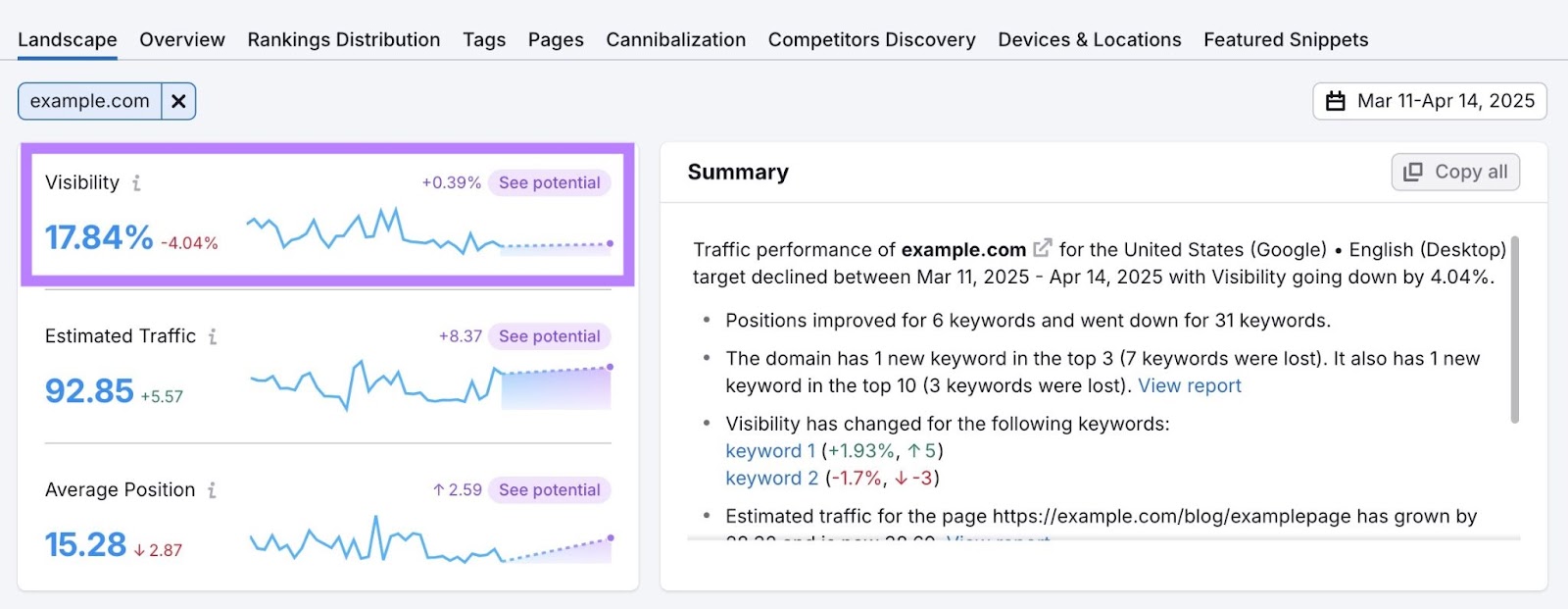
Task: Click the +5.57 traffic change value
Action: 162,397
